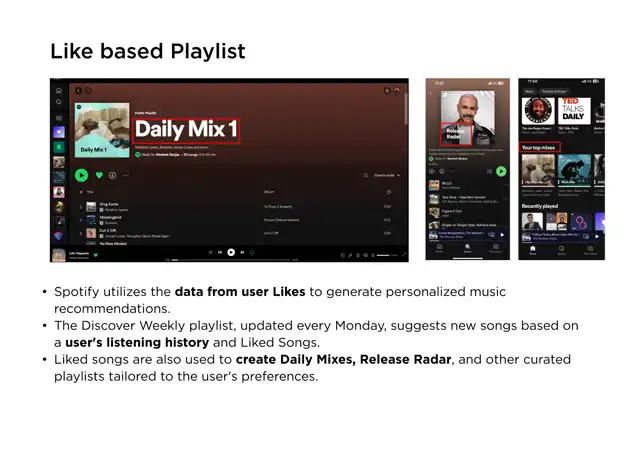The width and height of the screenshot is (640, 456).
Task: Play mini player on Release Radar phone
Action: 502,235
